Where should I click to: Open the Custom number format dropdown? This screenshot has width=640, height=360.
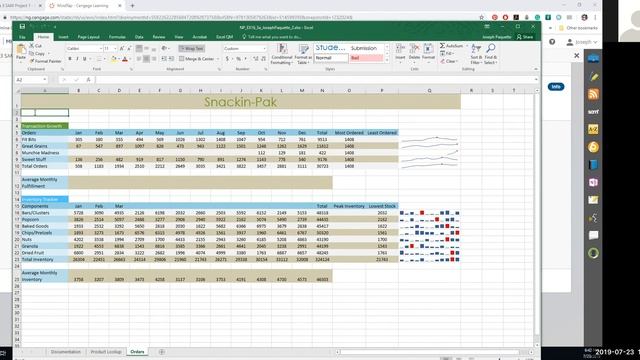point(264,49)
